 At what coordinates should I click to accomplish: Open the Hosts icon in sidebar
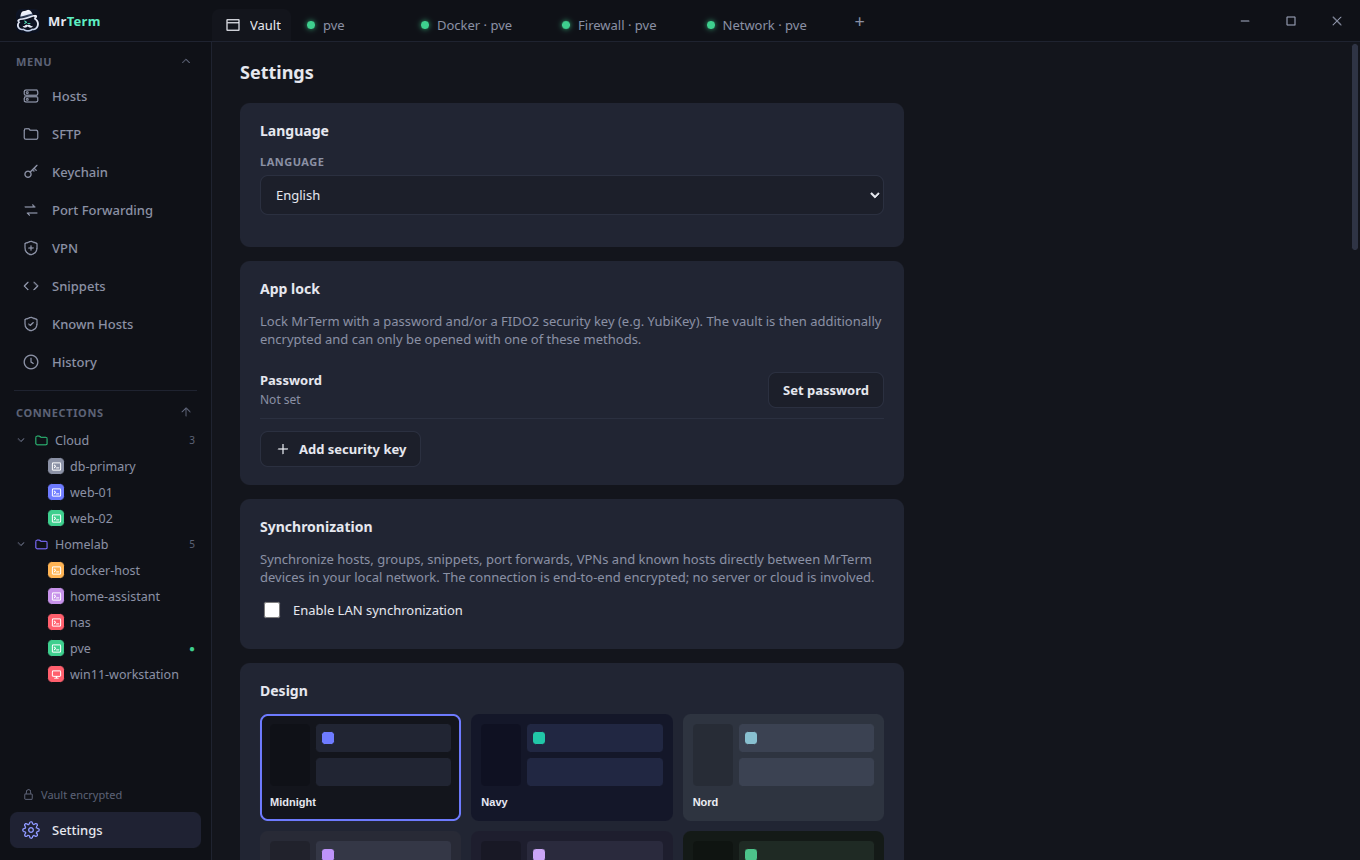31,96
